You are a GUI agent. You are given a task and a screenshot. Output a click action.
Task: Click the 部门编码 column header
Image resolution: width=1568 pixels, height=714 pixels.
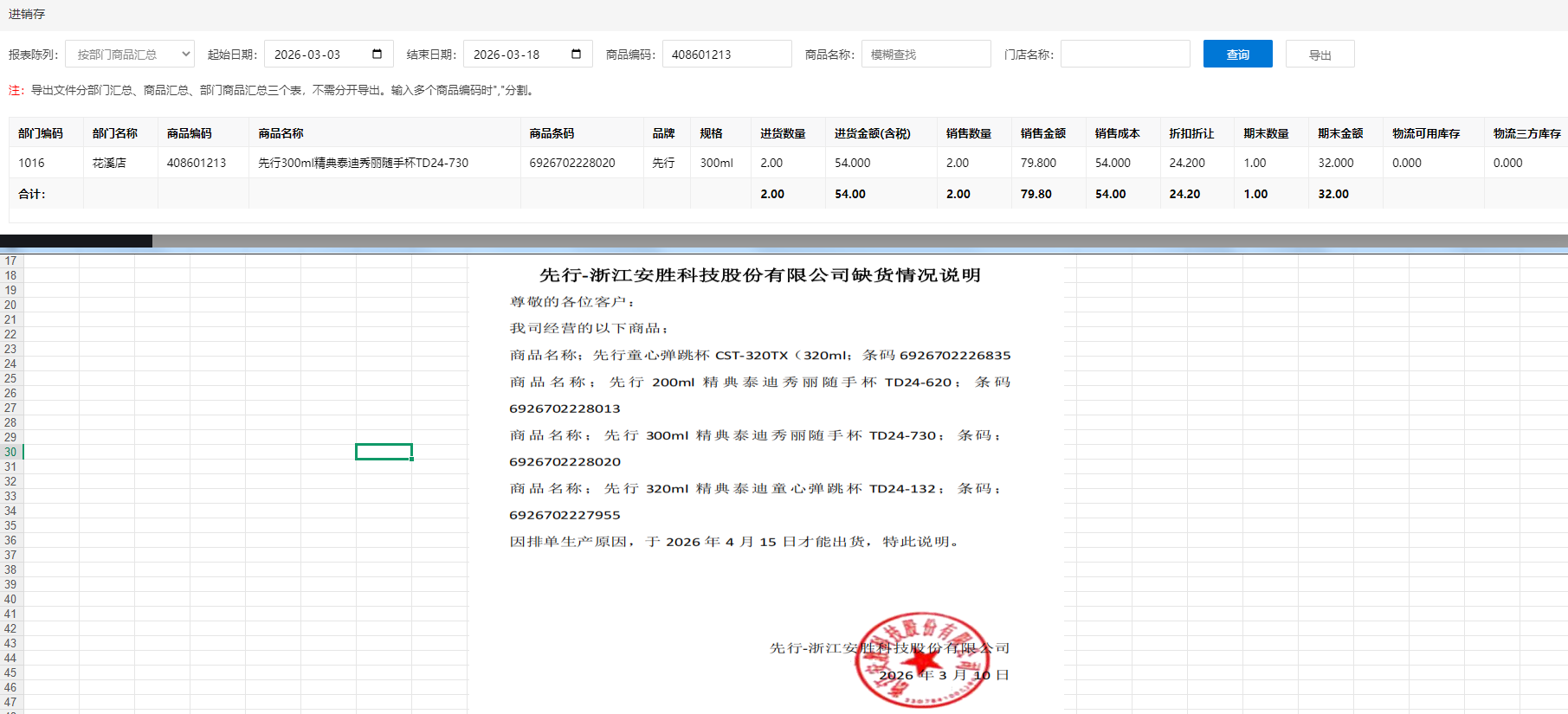pos(41,133)
